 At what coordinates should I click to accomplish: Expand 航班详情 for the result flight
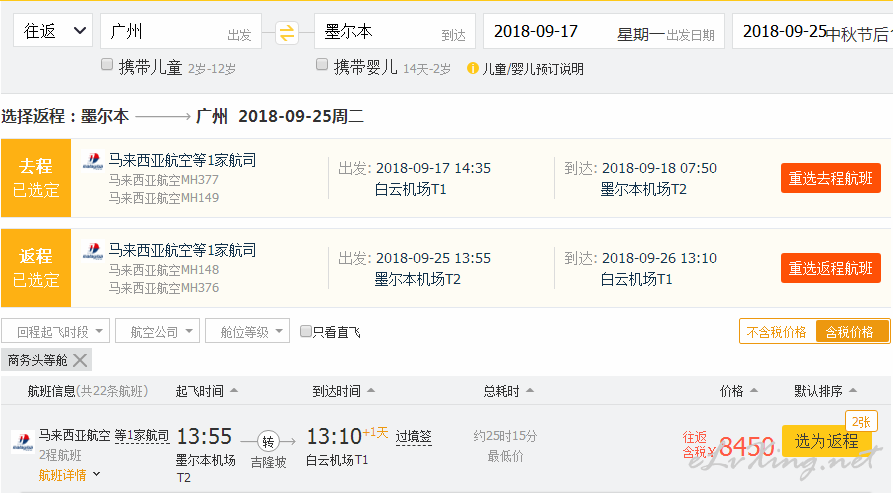tap(69, 475)
